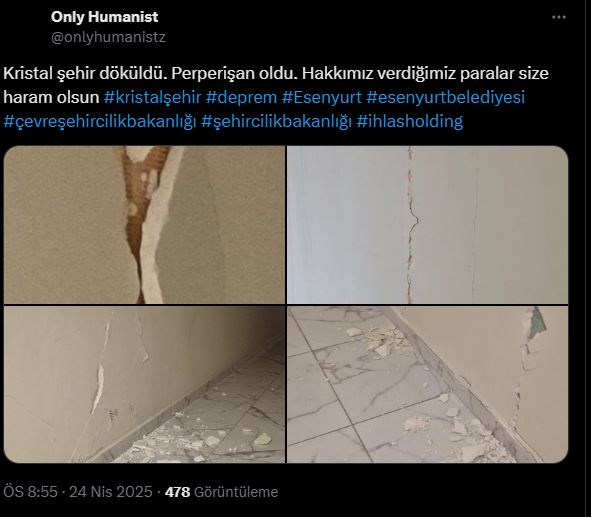View the photo of peeled wall crack
Screen dimensions: 591x517
pos(144,225)
